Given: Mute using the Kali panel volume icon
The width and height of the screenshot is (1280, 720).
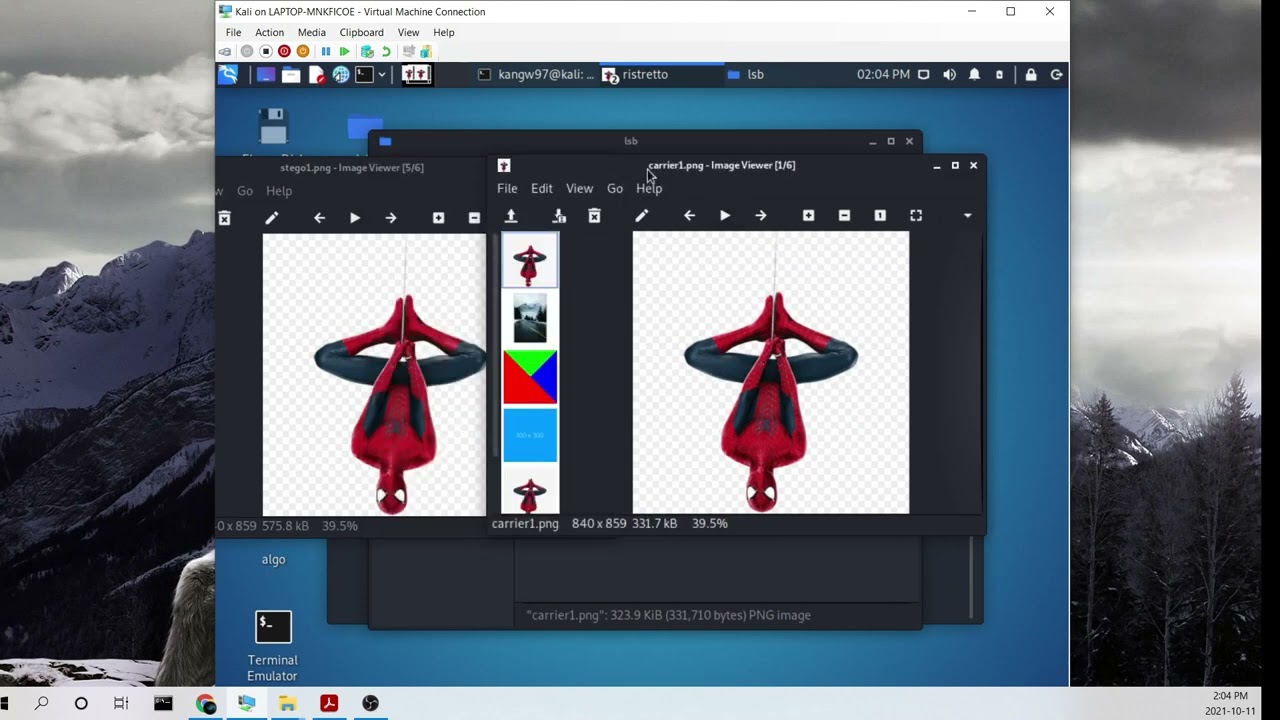Looking at the screenshot, I should pyautogui.click(x=949, y=75).
